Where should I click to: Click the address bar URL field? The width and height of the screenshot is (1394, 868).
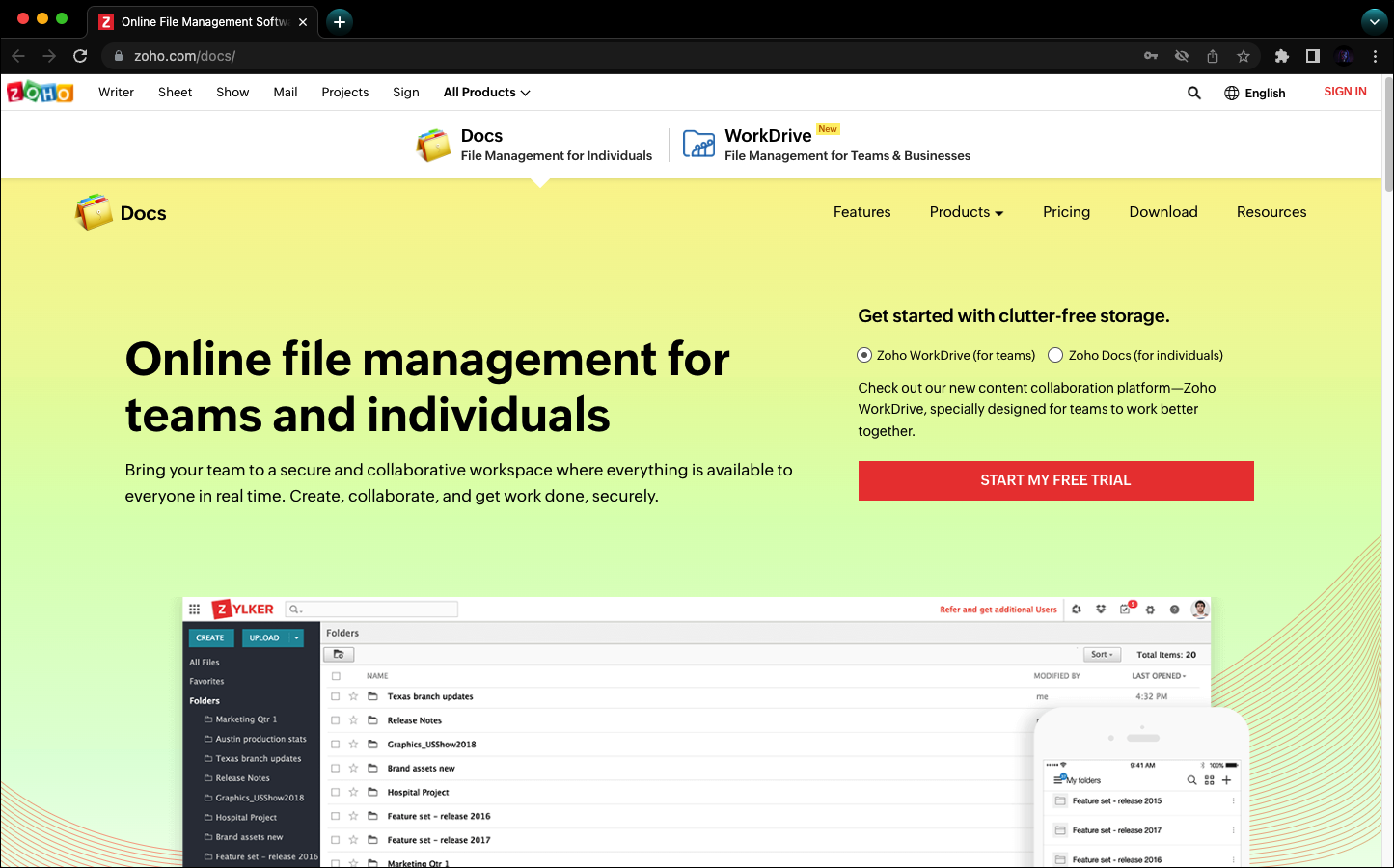click(x=579, y=56)
